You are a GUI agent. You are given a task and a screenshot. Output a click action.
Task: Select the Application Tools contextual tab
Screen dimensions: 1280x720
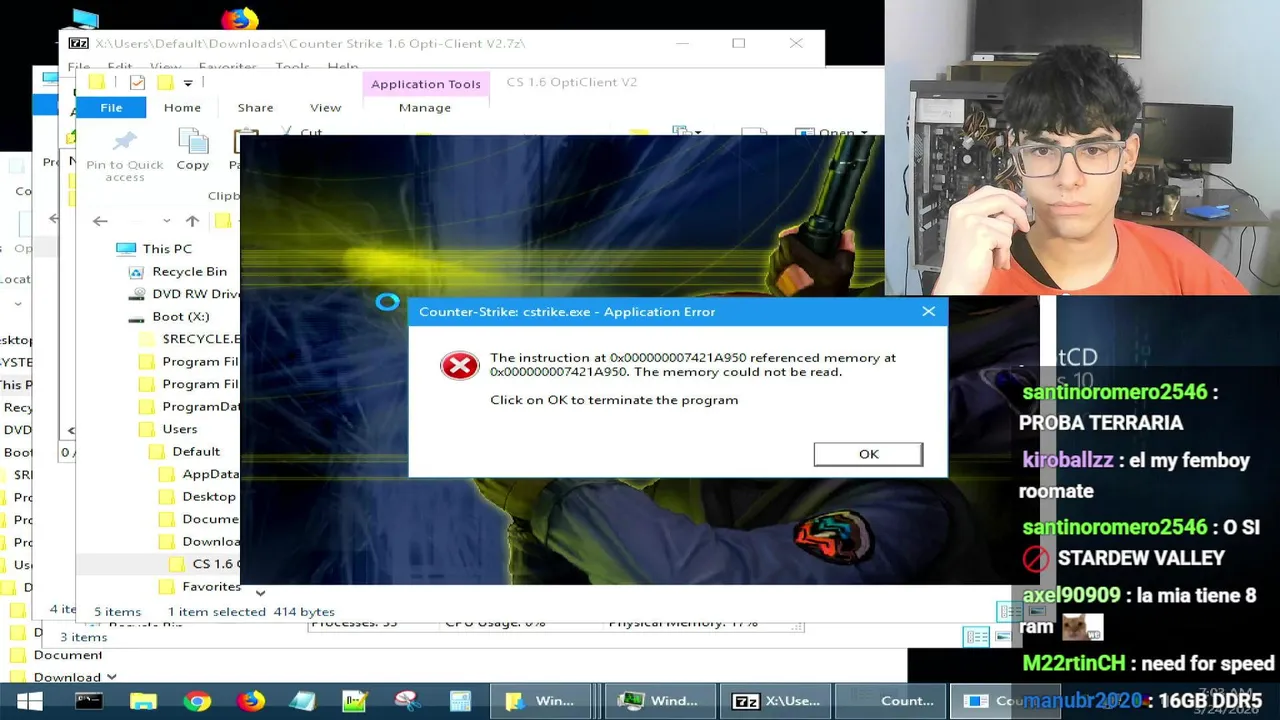426,84
